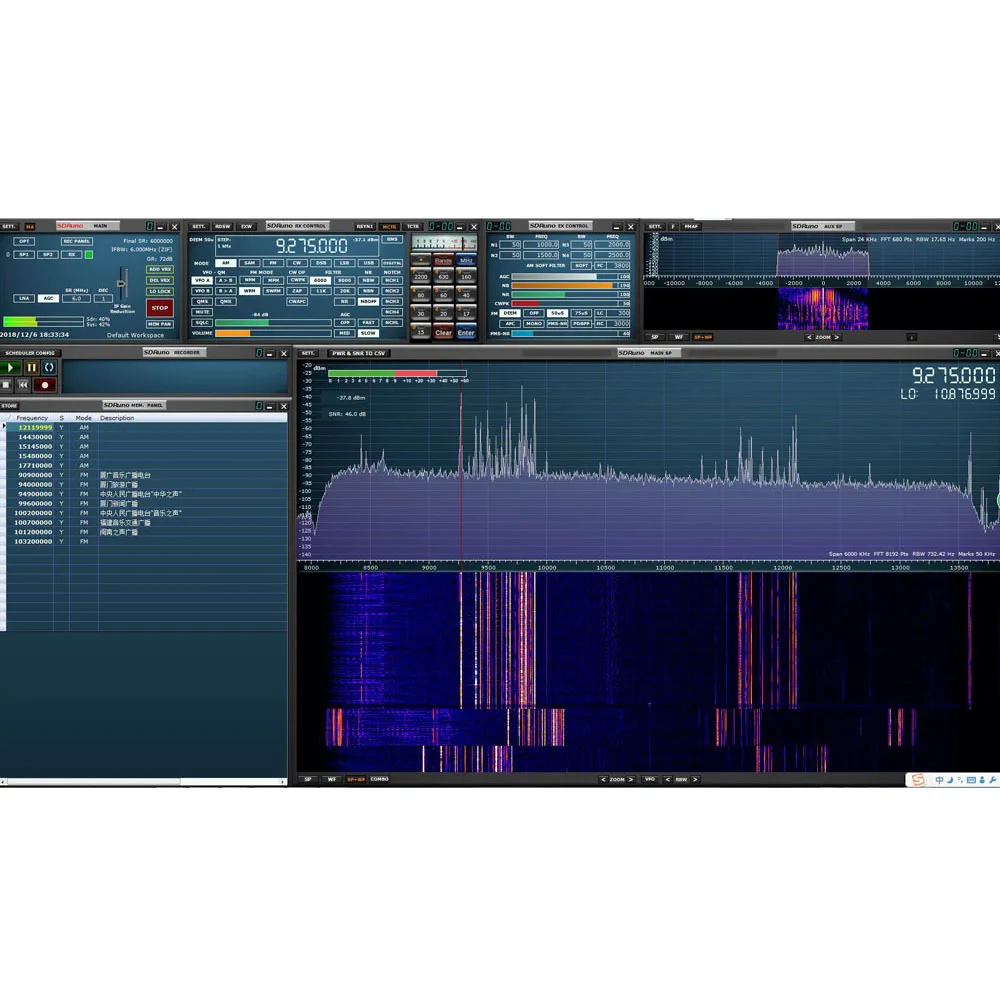Click PWR & SNR TO CSV button
The height and width of the screenshot is (1000, 1000).
[x=359, y=353]
